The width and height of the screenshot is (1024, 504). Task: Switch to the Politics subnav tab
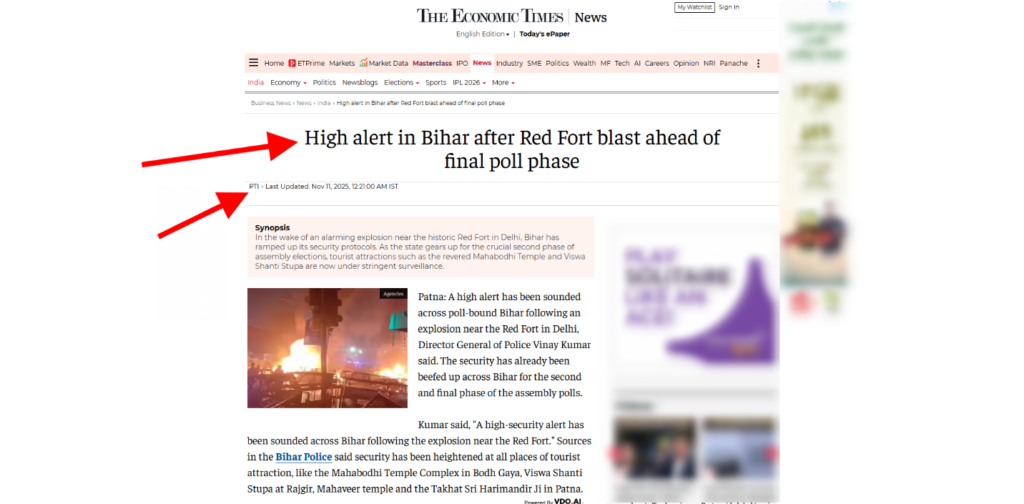click(324, 83)
